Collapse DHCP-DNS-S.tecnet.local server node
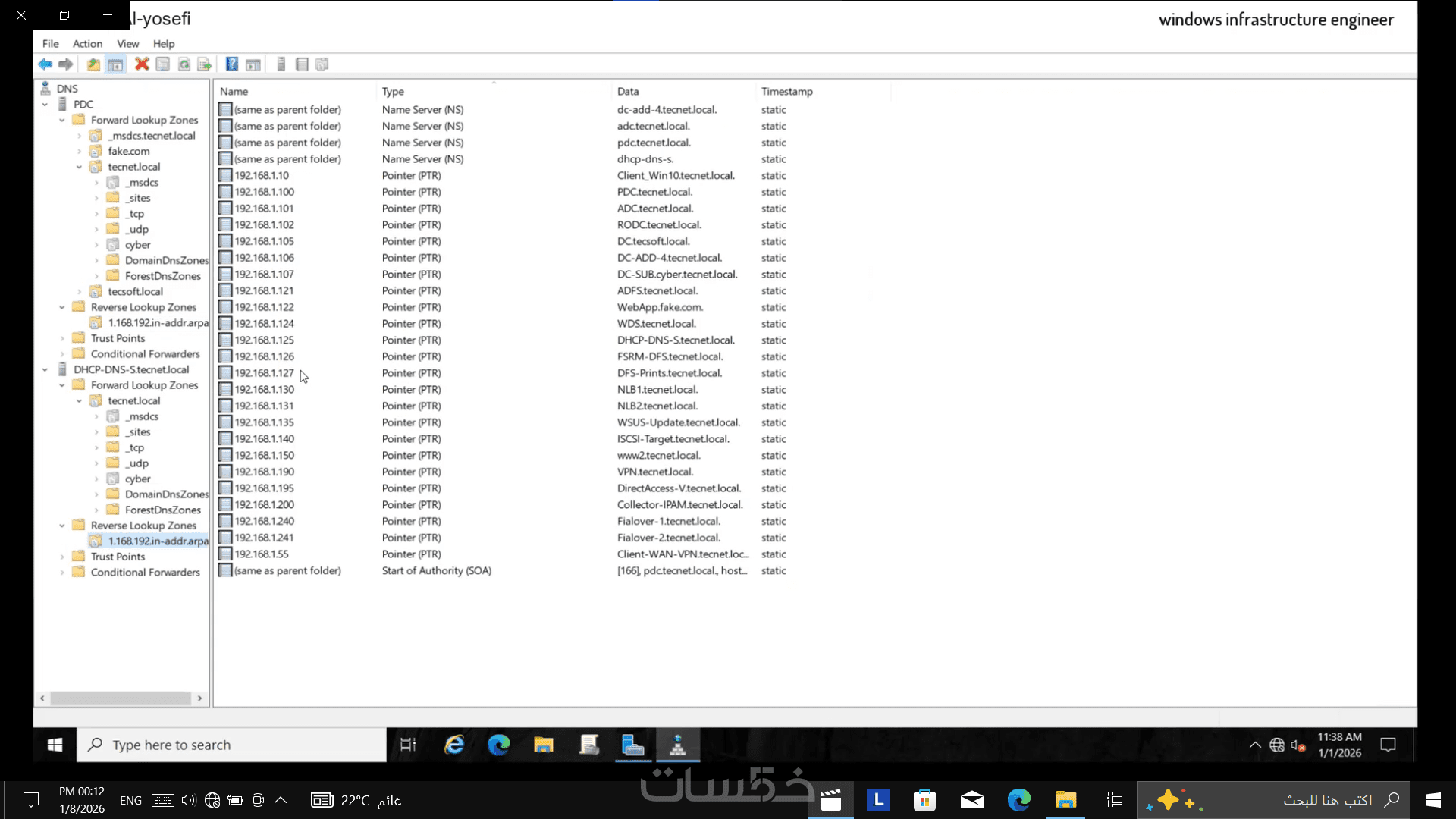1456x819 pixels. tap(45, 370)
